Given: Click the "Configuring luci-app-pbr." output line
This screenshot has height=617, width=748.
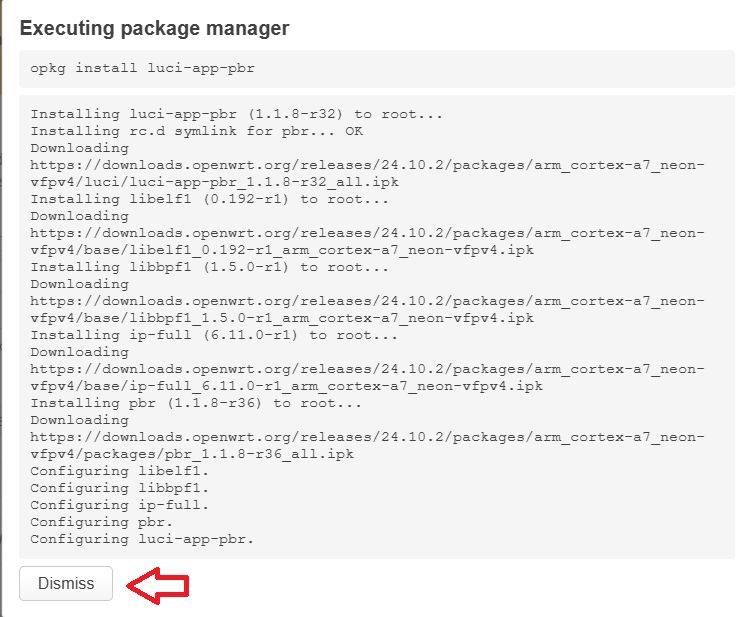Looking at the screenshot, I should coord(143,539).
